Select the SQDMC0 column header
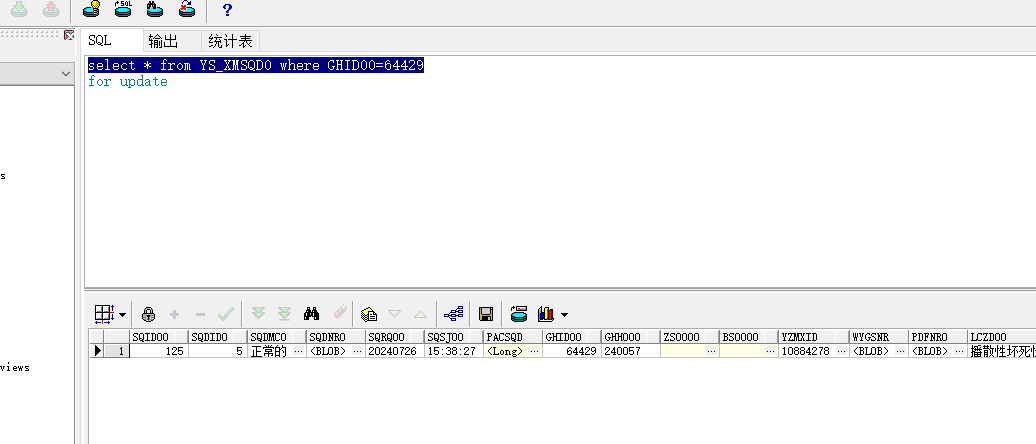 click(x=277, y=337)
